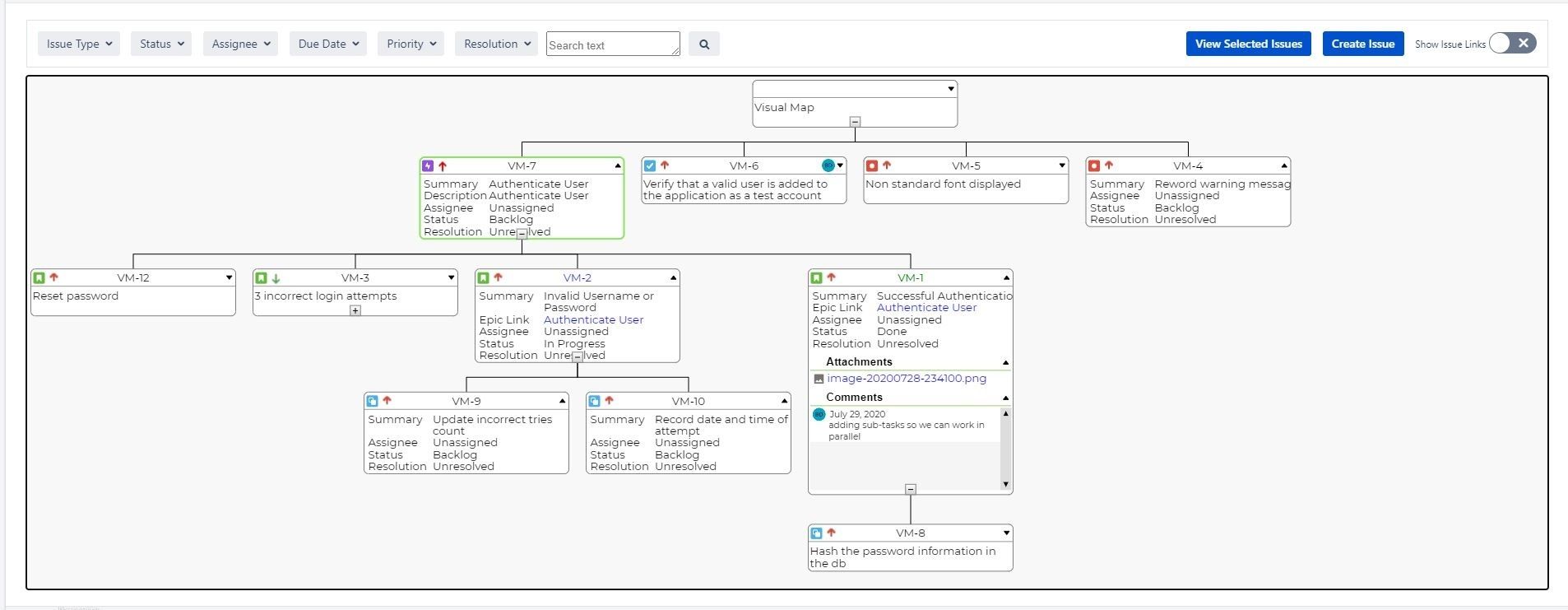Viewport: 1568px width, 610px height.
Task: Click the priority arrow icon on VM-10
Action: click(609, 402)
